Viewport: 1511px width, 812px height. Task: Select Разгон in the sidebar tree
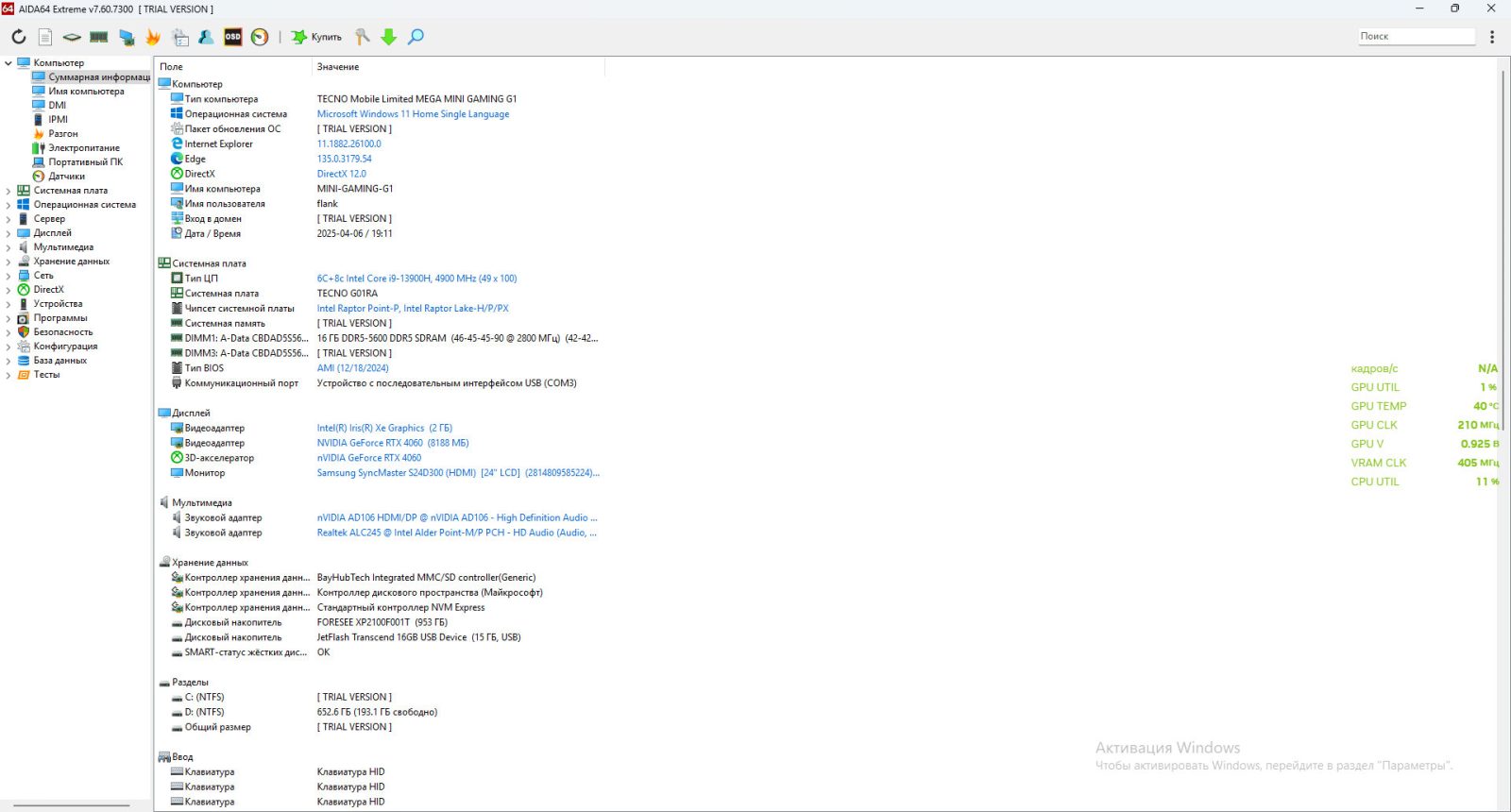coord(63,134)
